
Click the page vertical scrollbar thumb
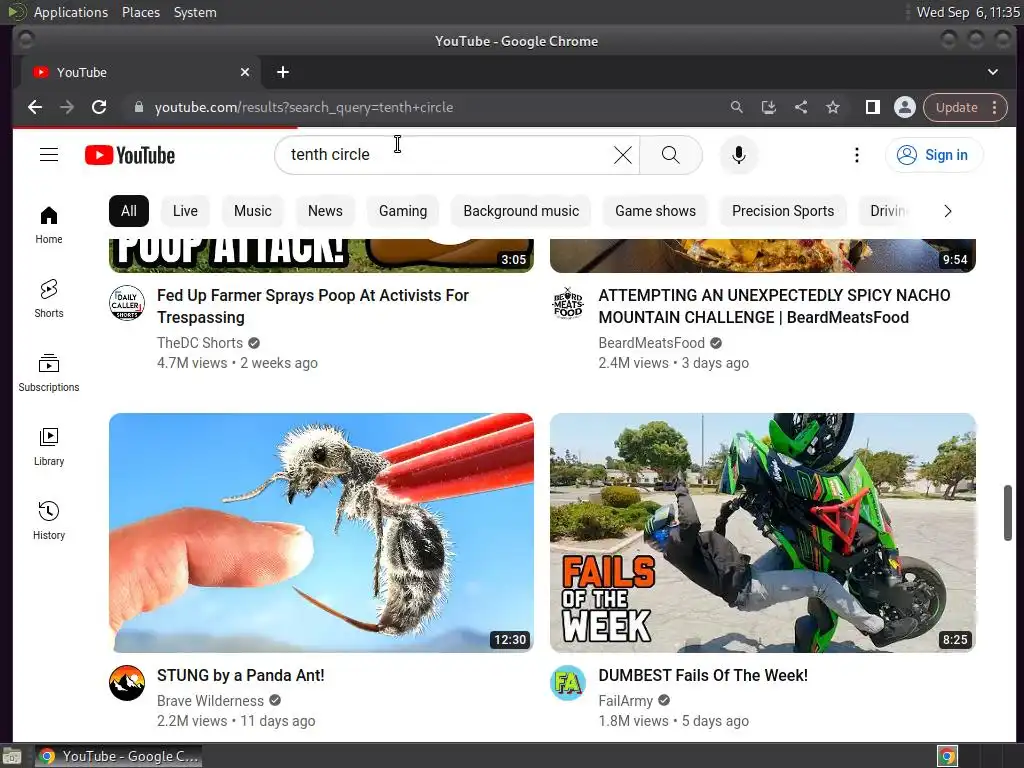1008,513
